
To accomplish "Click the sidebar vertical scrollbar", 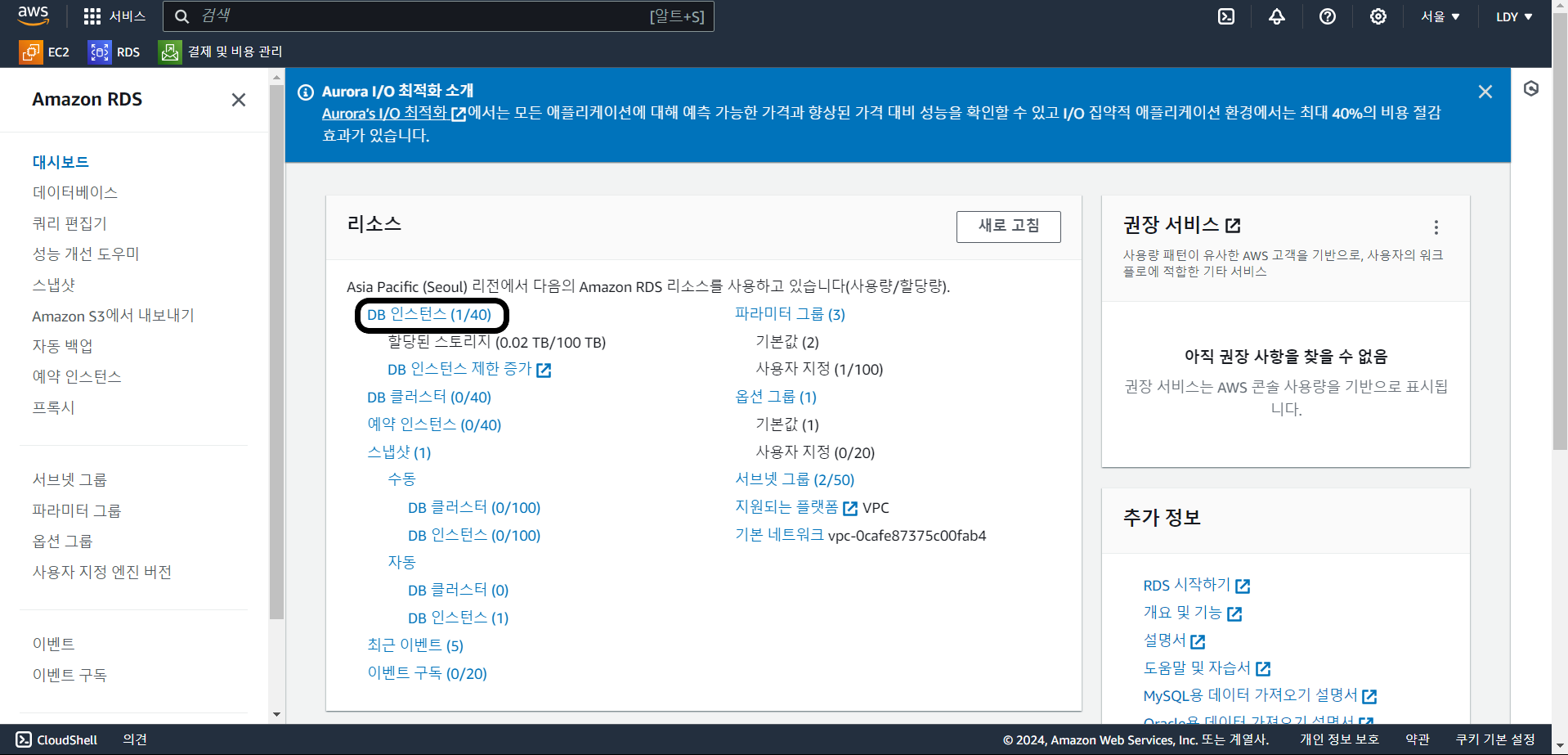I will pyautogui.click(x=276, y=352).
